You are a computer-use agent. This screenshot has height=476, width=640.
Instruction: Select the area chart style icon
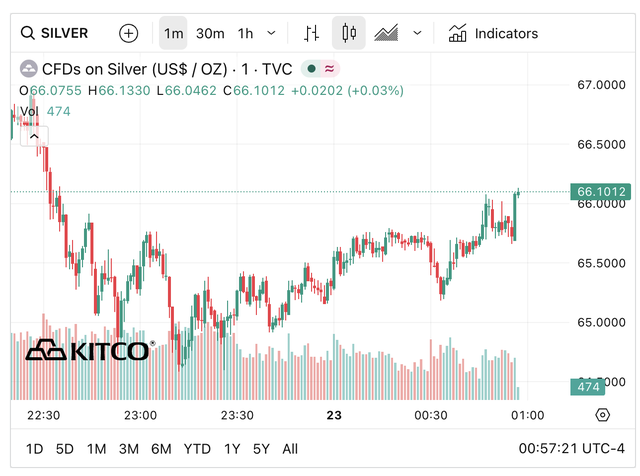[x=387, y=33]
